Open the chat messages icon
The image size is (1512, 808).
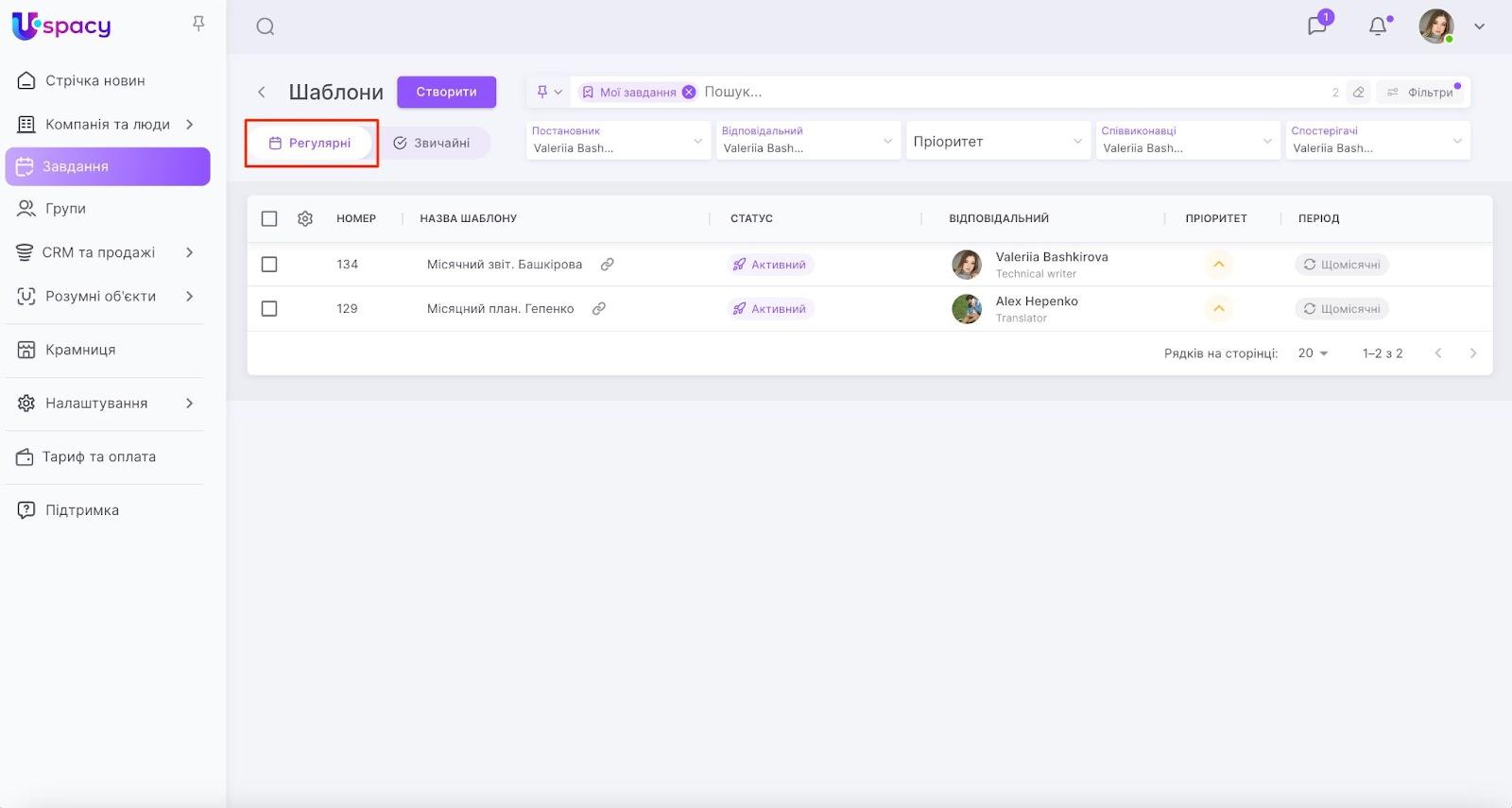tap(1317, 26)
